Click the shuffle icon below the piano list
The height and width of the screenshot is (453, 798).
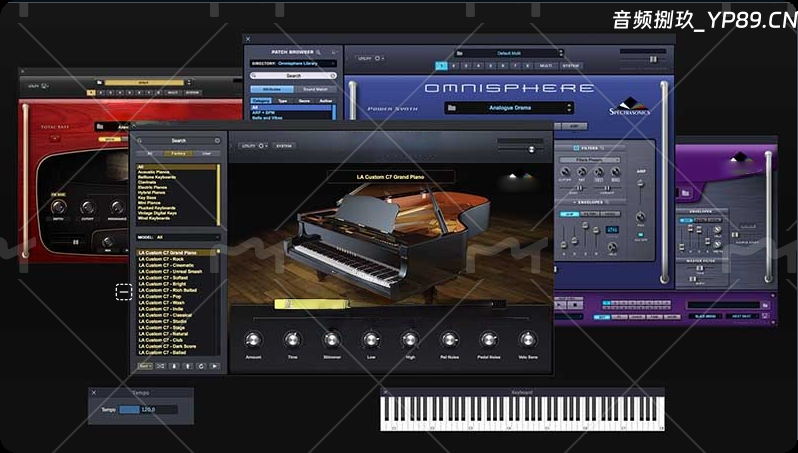pyautogui.click(x=161, y=366)
